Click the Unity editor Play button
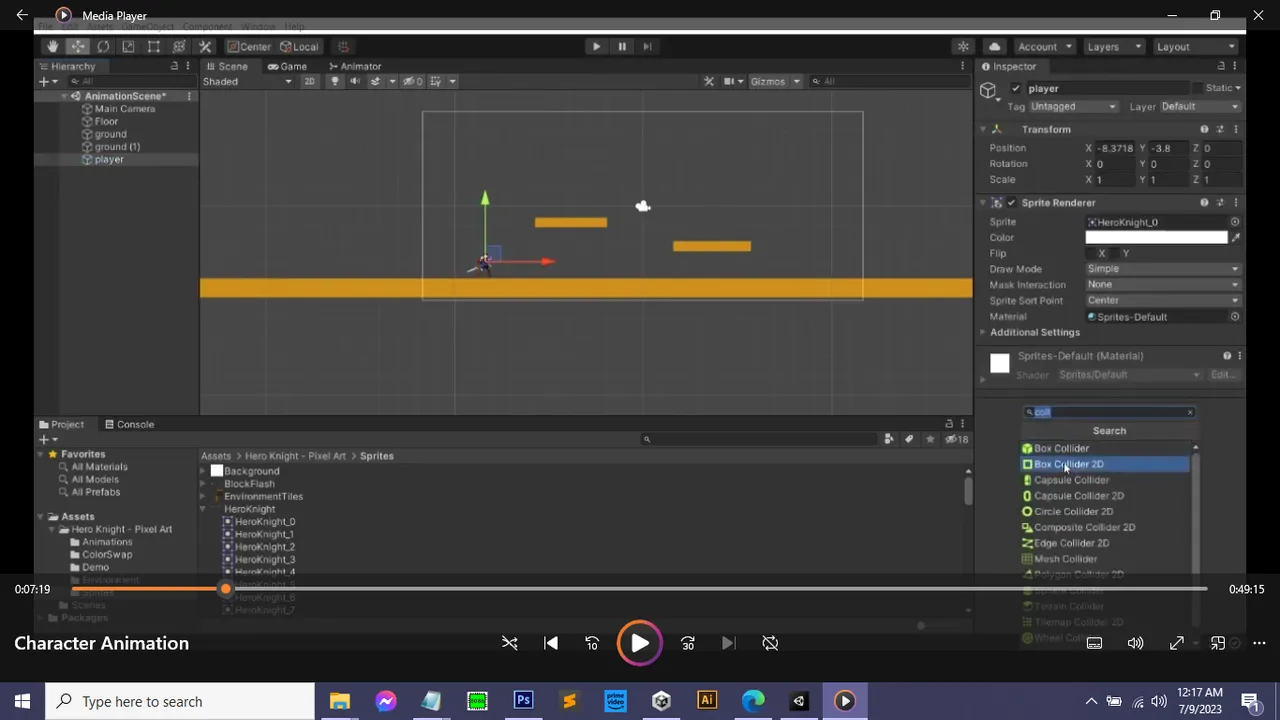This screenshot has height=720, width=1280. (x=596, y=47)
